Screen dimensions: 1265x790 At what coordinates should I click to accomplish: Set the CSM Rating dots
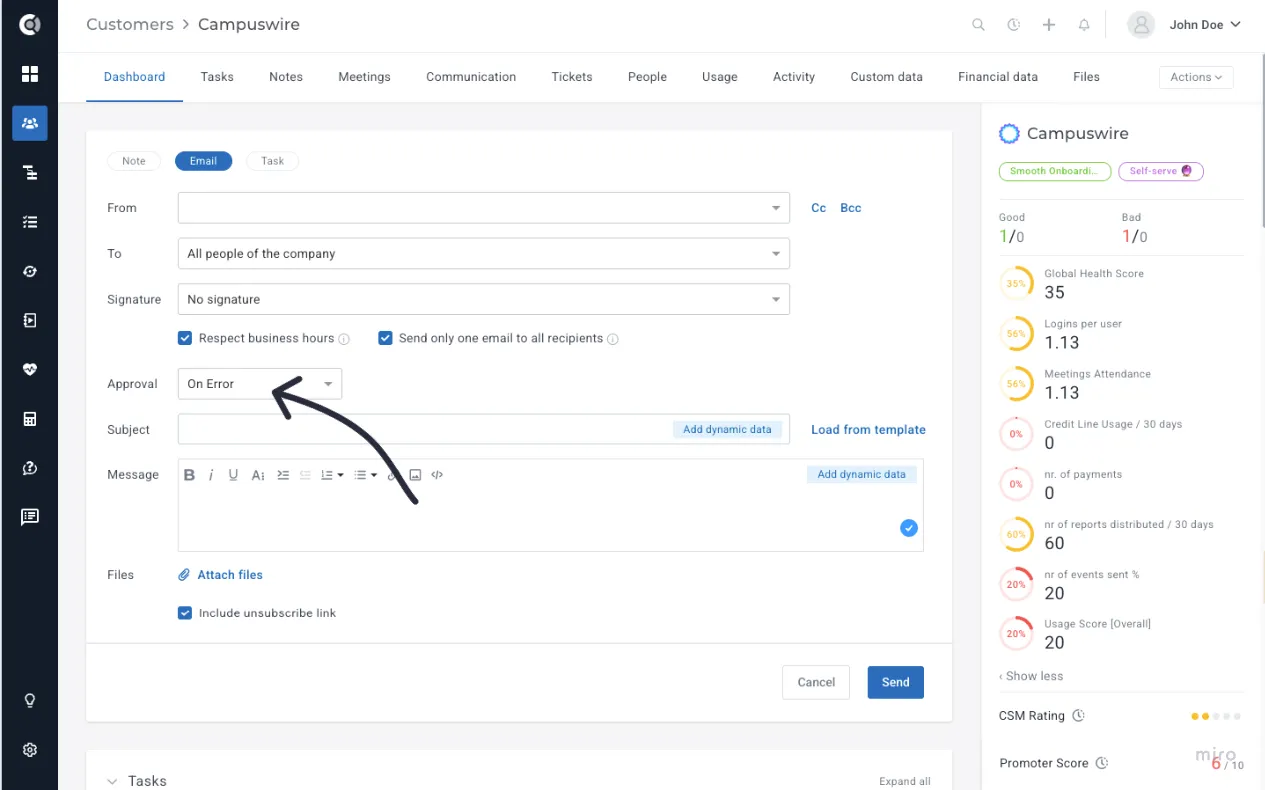pyautogui.click(x=1216, y=716)
